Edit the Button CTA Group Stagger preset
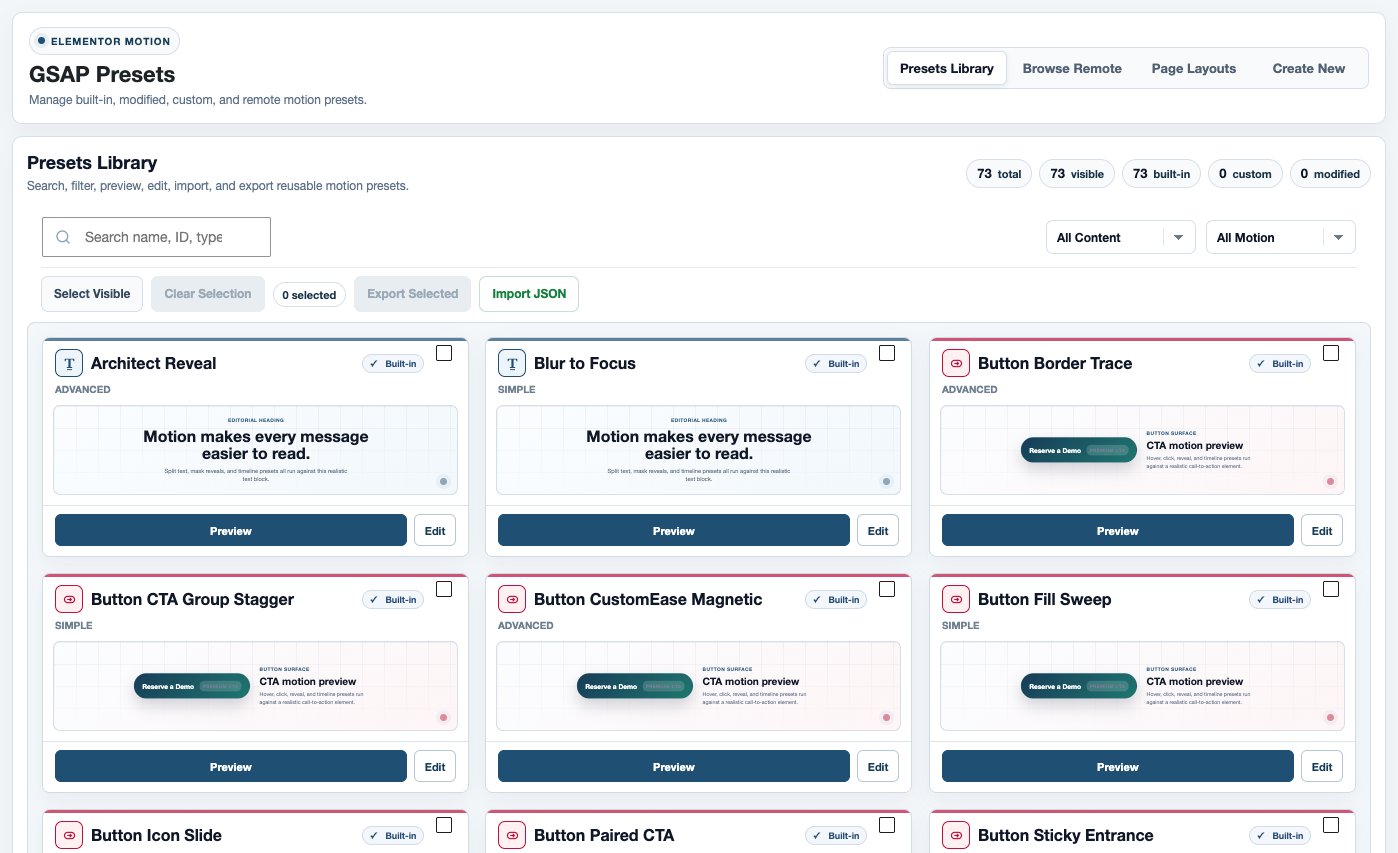The width and height of the screenshot is (1398, 853). [x=435, y=767]
